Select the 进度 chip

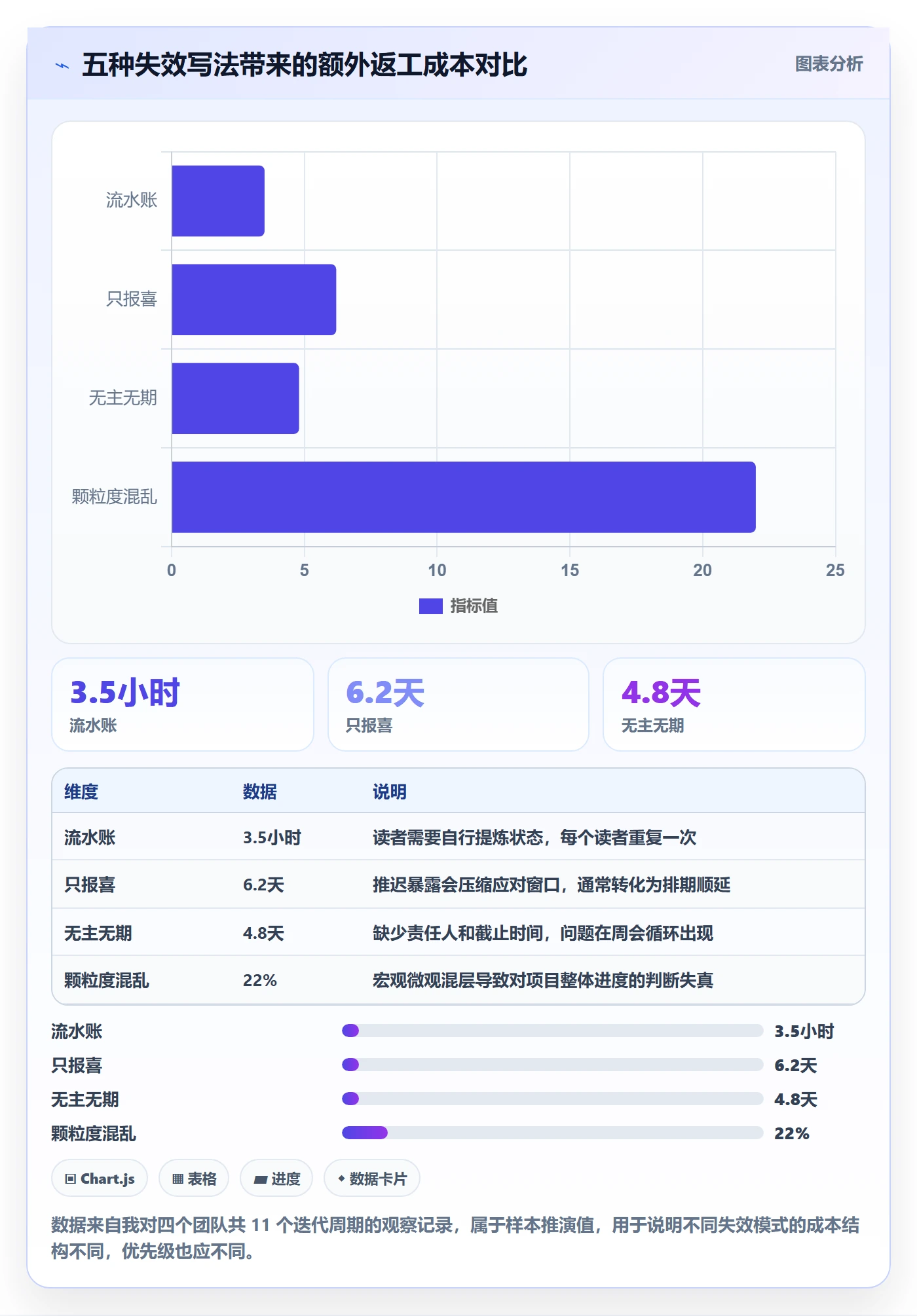276,1179
